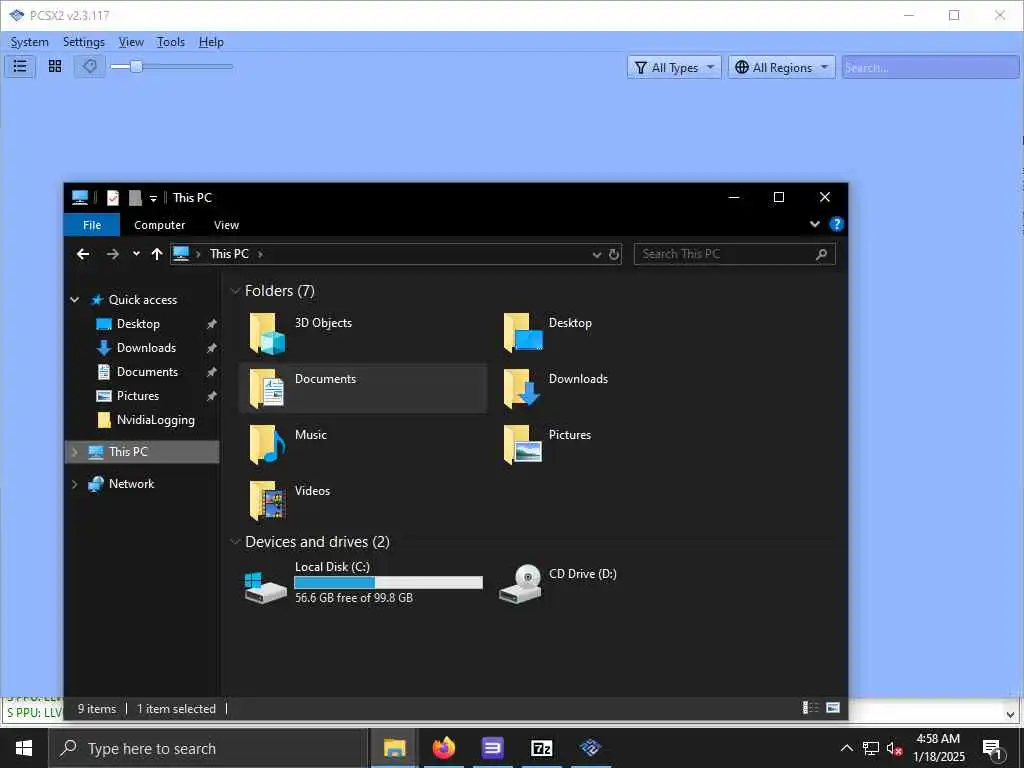Screen dimensions: 1024x768
Task: Open All Regions filter dropdown
Action: 781,67
